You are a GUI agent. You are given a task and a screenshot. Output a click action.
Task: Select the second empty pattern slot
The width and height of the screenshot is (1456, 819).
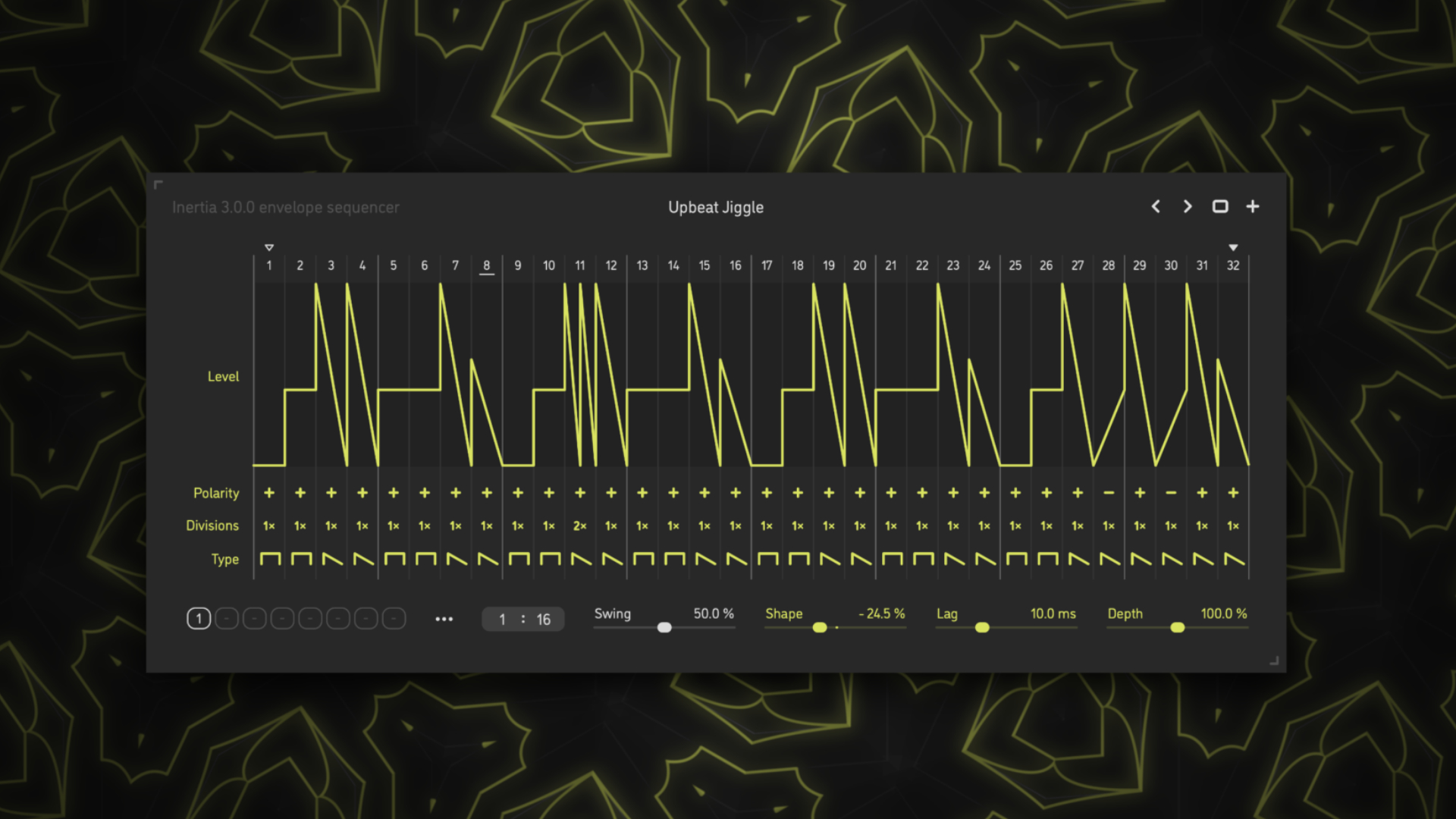(x=255, y=619)
